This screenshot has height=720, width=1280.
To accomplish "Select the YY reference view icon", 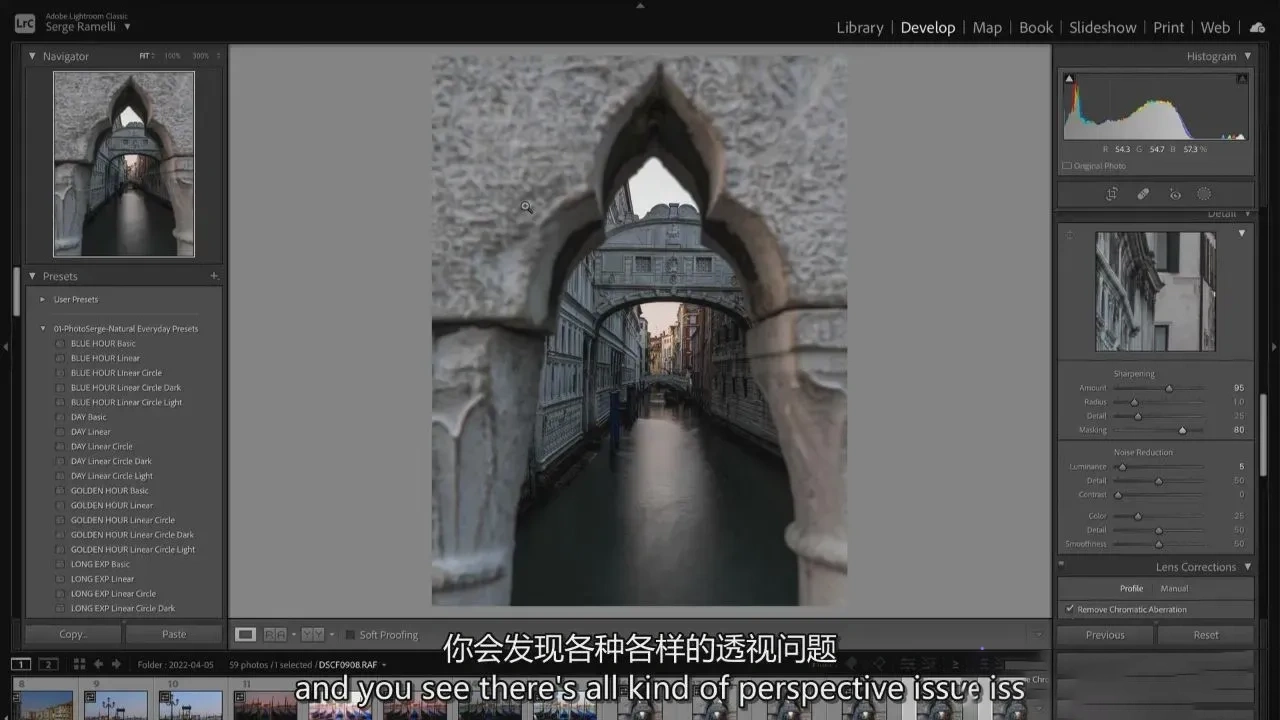I will (312, 634).
